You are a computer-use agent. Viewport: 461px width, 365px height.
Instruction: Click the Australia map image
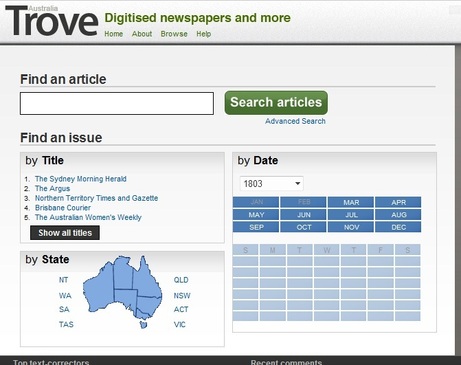[122, 292]
